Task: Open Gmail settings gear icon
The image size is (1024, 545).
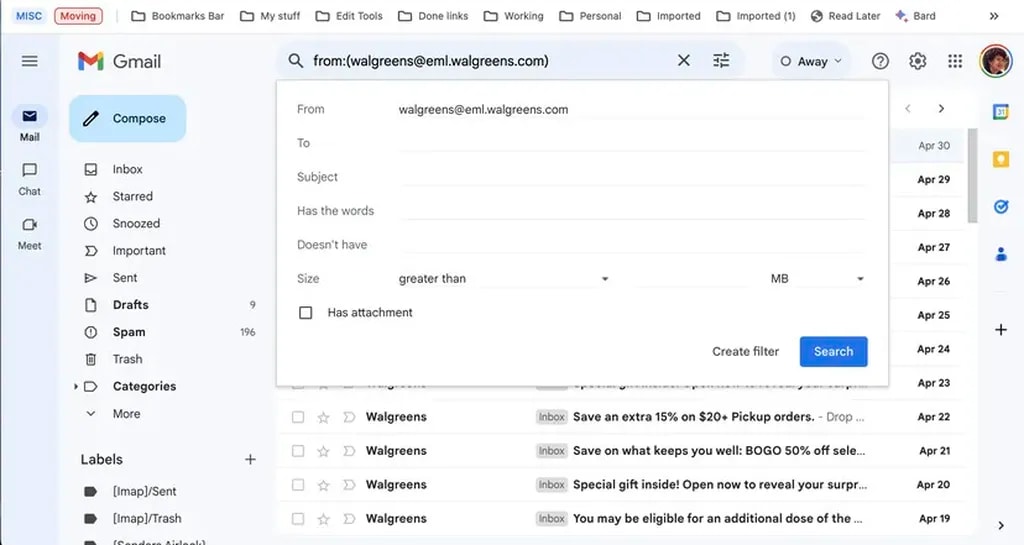Action: tap(917, 61)
